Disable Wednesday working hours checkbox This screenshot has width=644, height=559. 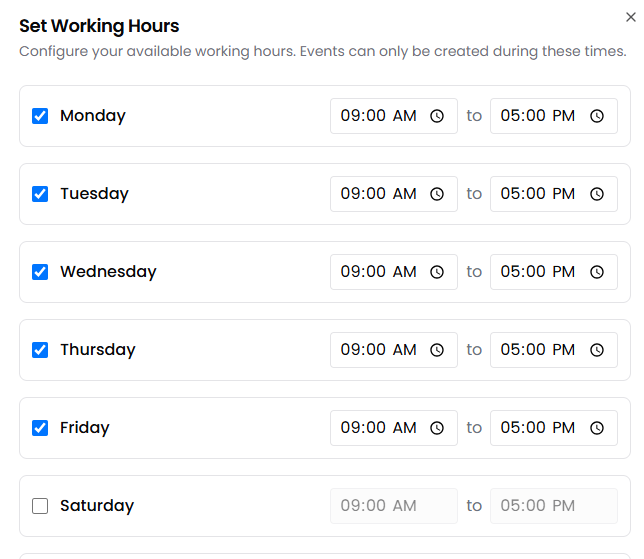click(40, 272)
